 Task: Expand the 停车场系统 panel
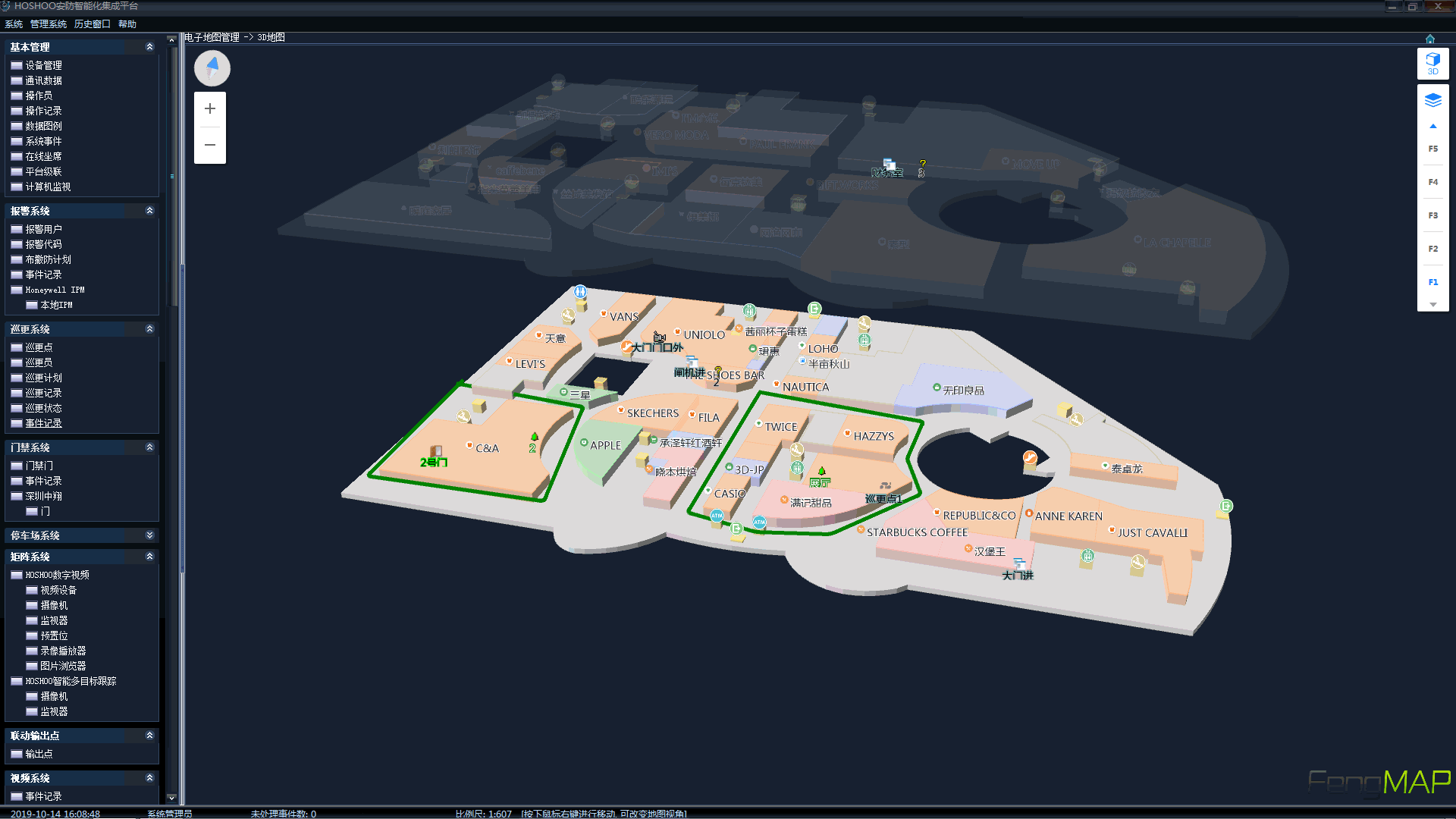(149, 535)
